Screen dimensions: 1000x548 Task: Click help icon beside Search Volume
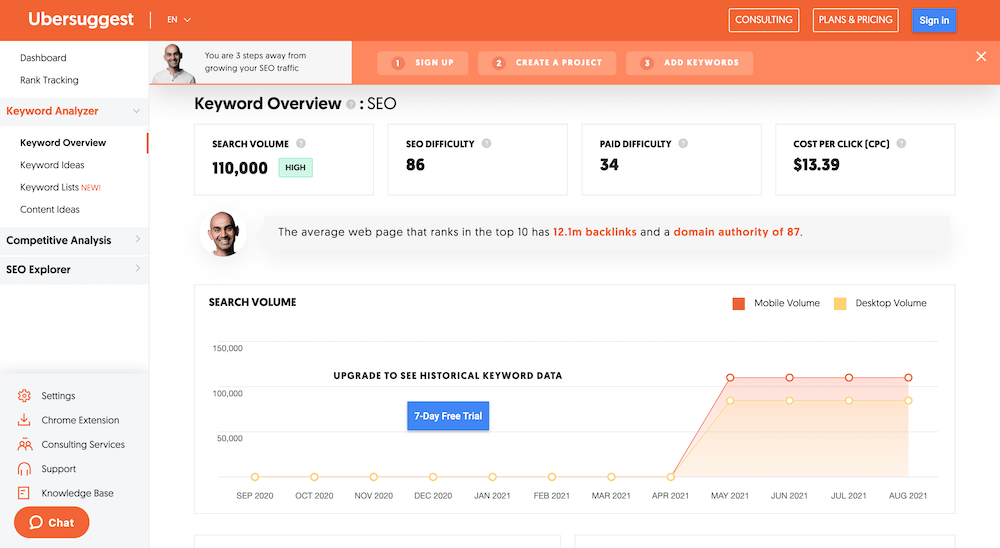[x=301, y=144]
